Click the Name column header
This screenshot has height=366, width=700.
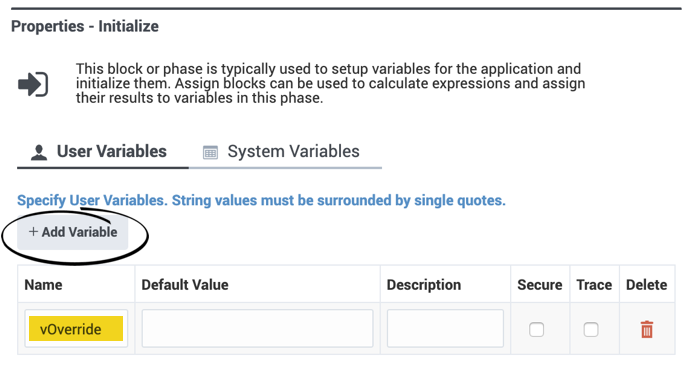point(43,285)
